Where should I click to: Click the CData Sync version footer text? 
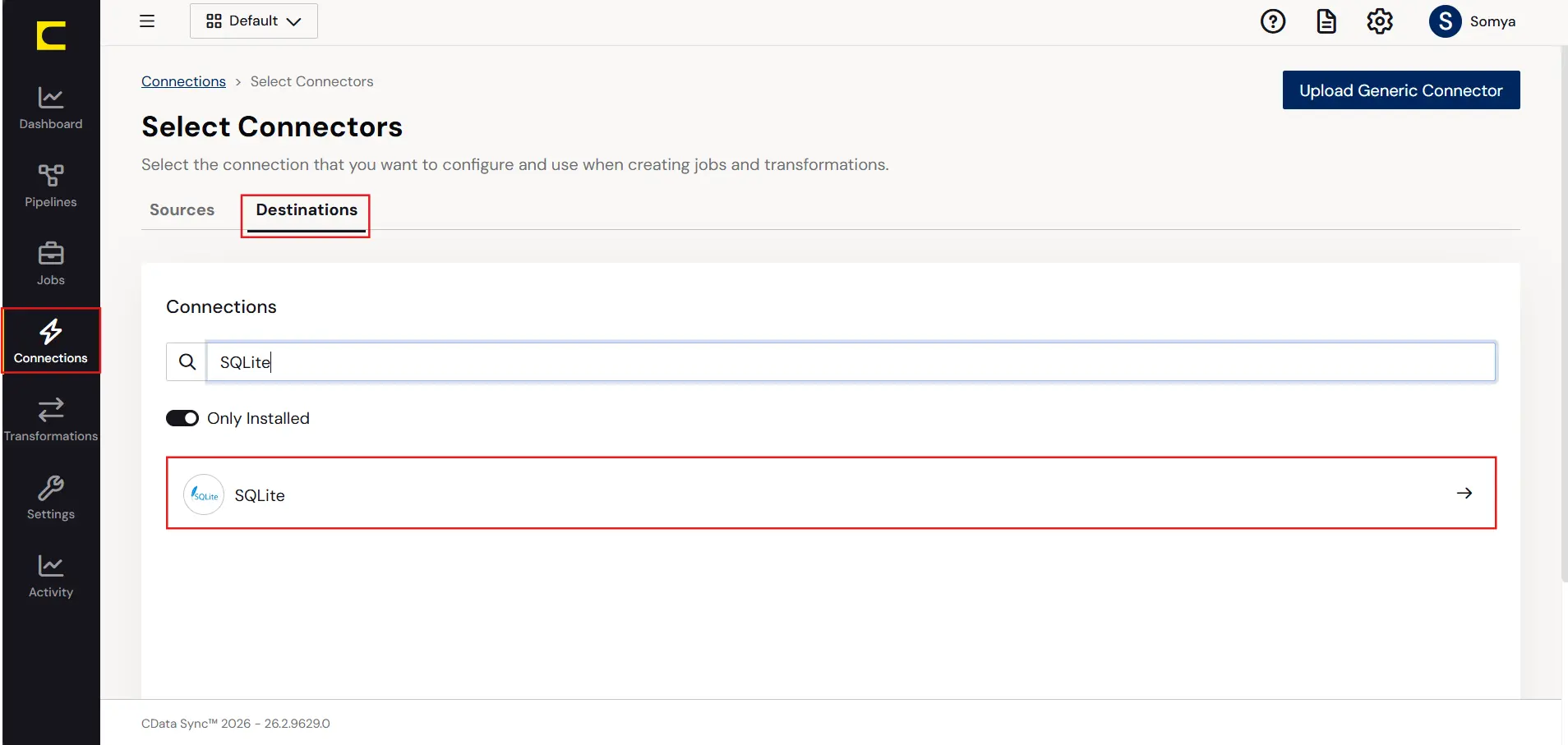point(236,724)
